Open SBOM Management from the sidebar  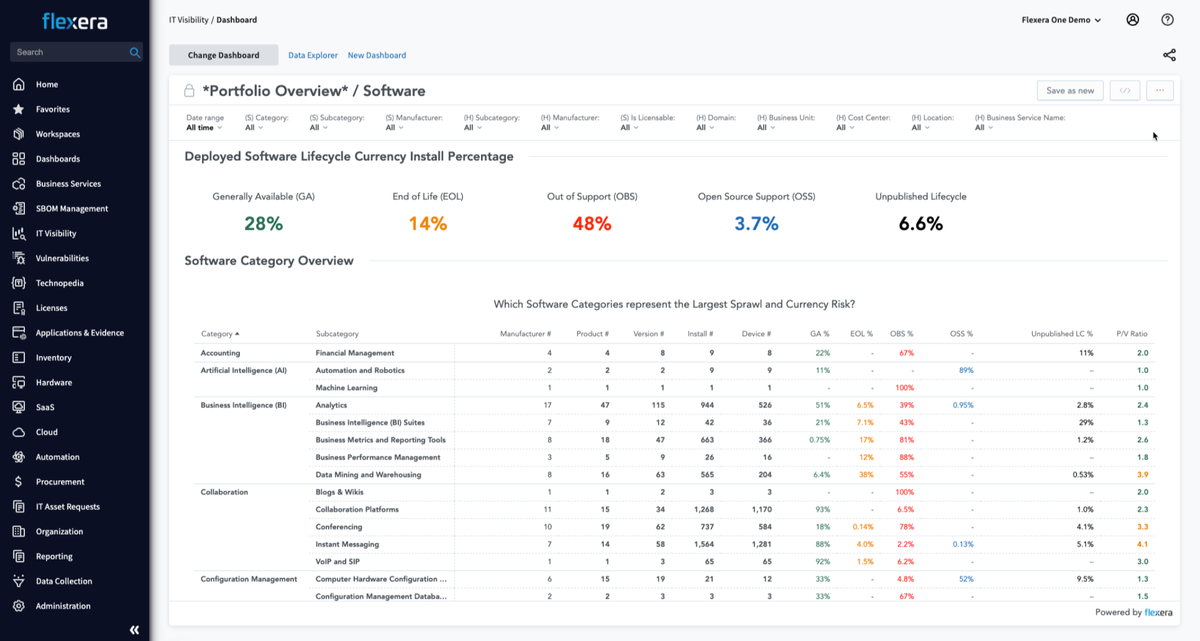[x=19, y=208]
